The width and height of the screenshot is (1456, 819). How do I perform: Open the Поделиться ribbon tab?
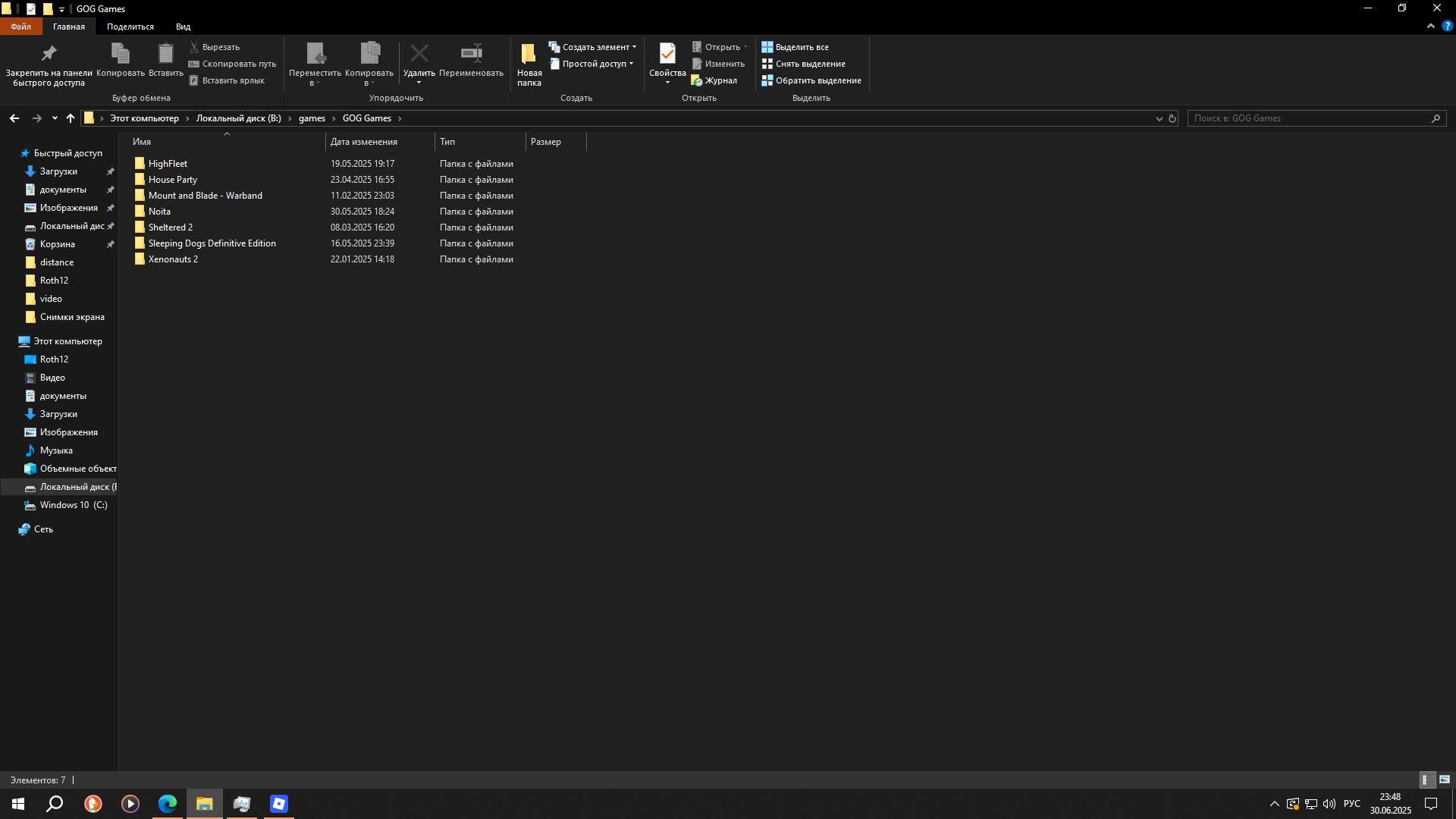coord(130,27)
